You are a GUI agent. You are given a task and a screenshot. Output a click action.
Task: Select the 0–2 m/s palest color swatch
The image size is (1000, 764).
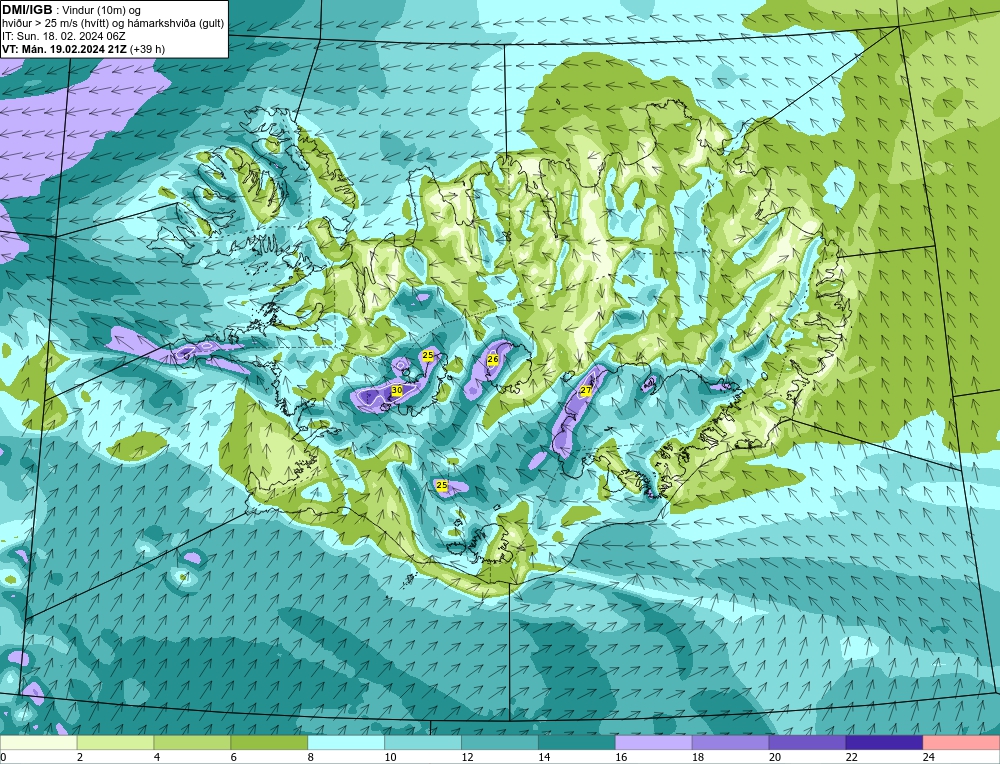[38, 742]
